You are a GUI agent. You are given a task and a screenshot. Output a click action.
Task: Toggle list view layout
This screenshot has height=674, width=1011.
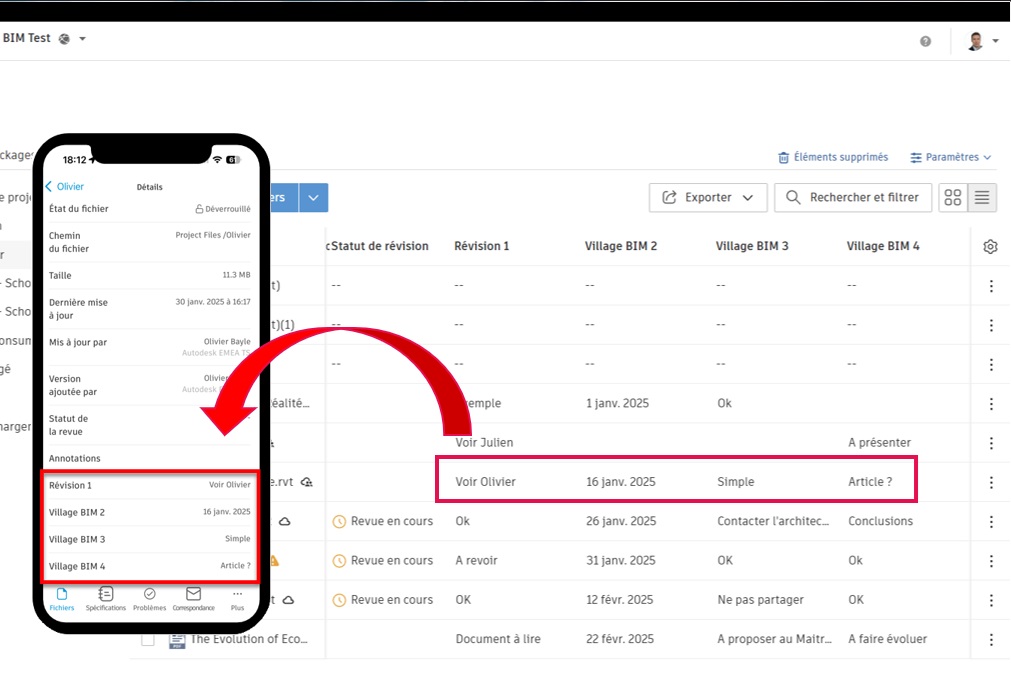pos(981,197)
